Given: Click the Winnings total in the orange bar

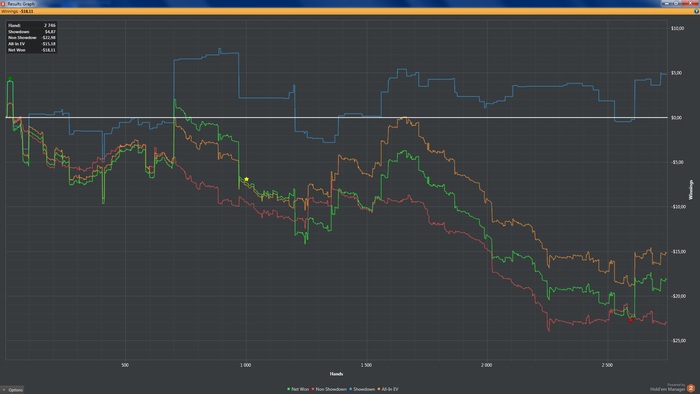Looking at the screenshot, I should tap(17, 11).
